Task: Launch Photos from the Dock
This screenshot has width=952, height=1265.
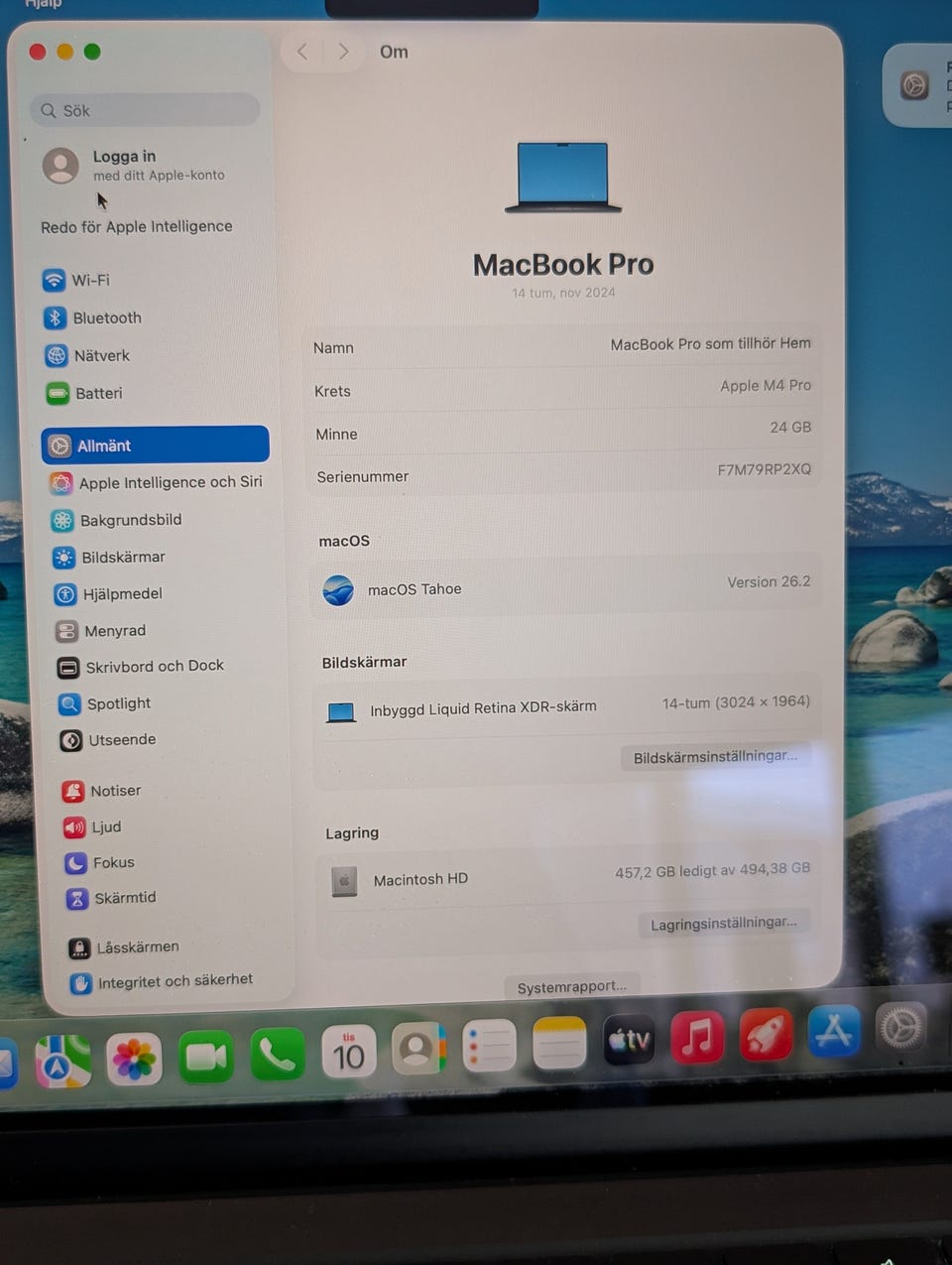Action: click(134, 1059)
